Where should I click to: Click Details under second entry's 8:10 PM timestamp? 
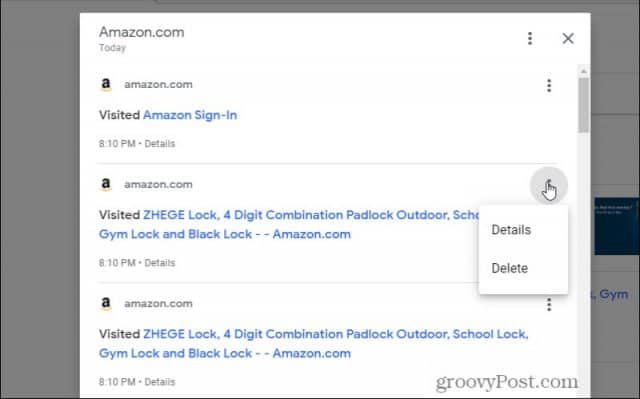click(x=160, y=263)
